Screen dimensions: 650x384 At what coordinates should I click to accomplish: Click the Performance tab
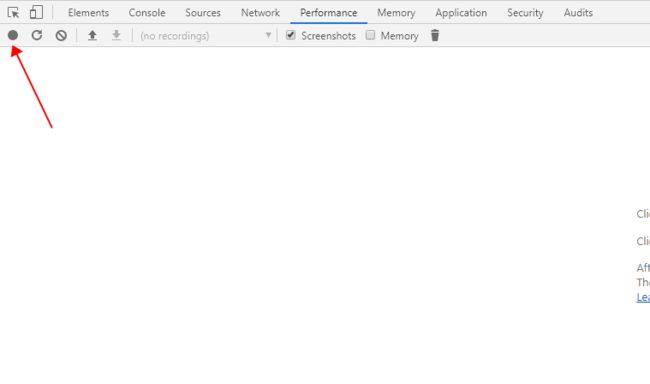[x=329, y=13]
